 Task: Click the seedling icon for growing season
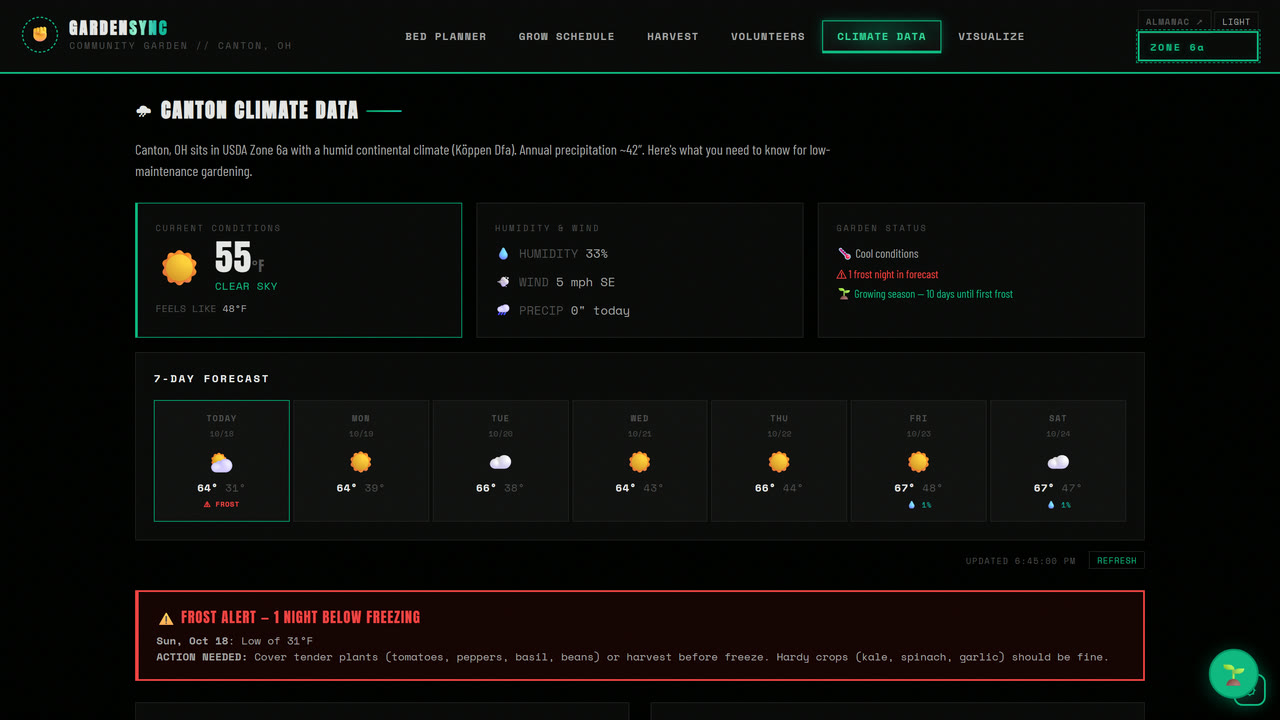[844, 294]
